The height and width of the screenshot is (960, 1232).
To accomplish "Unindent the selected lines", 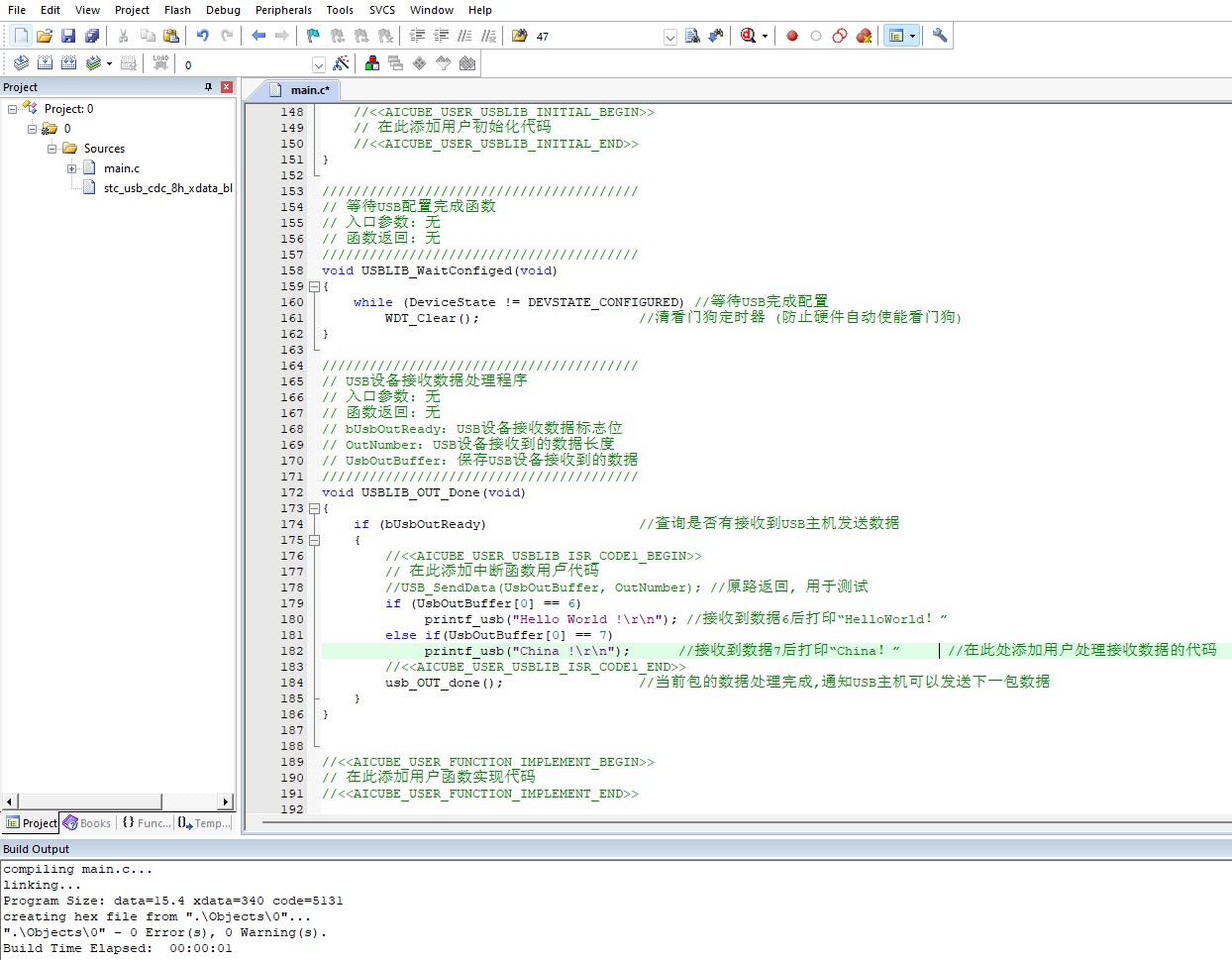I will 441,36.
